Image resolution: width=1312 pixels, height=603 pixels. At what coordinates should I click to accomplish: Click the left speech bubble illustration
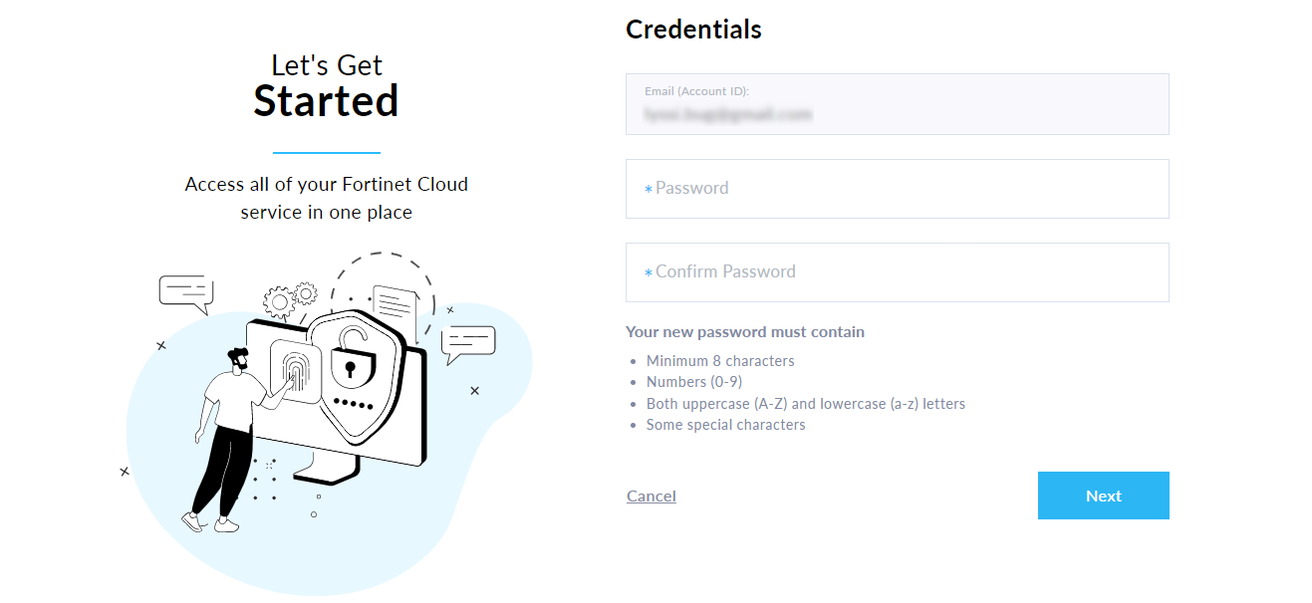coord(186,290)
